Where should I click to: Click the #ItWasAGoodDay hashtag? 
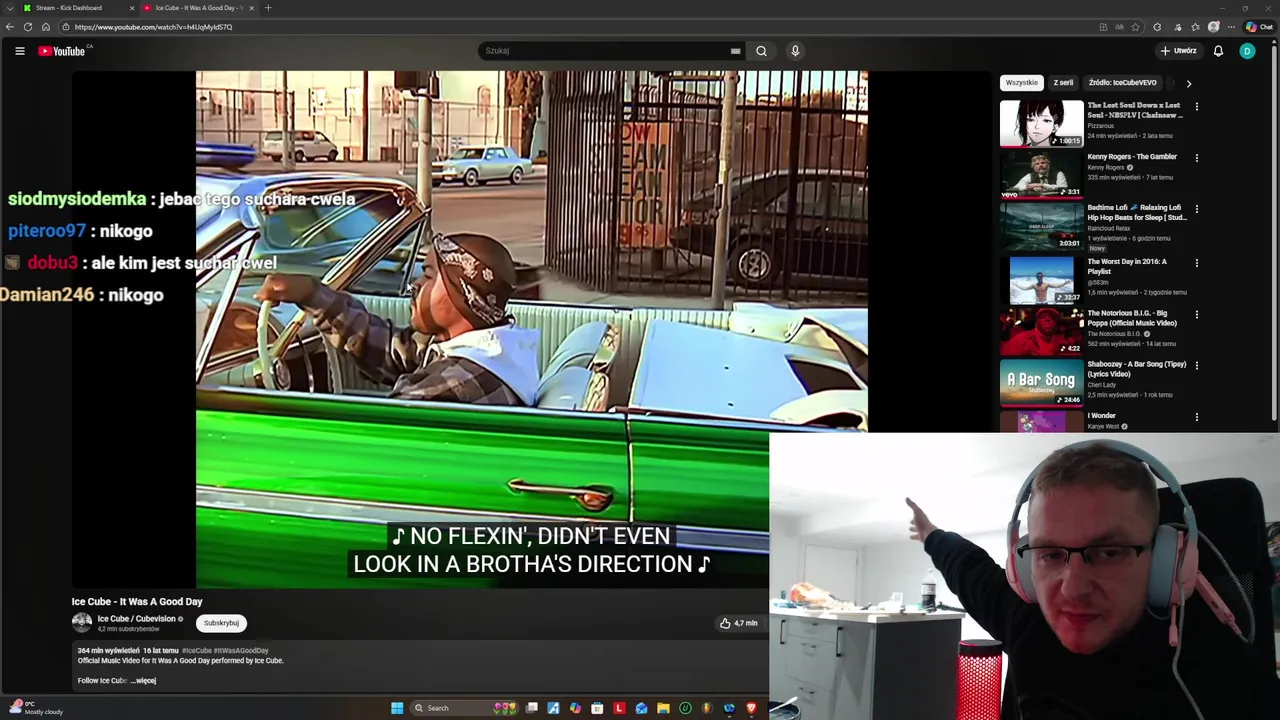(240, 651)
